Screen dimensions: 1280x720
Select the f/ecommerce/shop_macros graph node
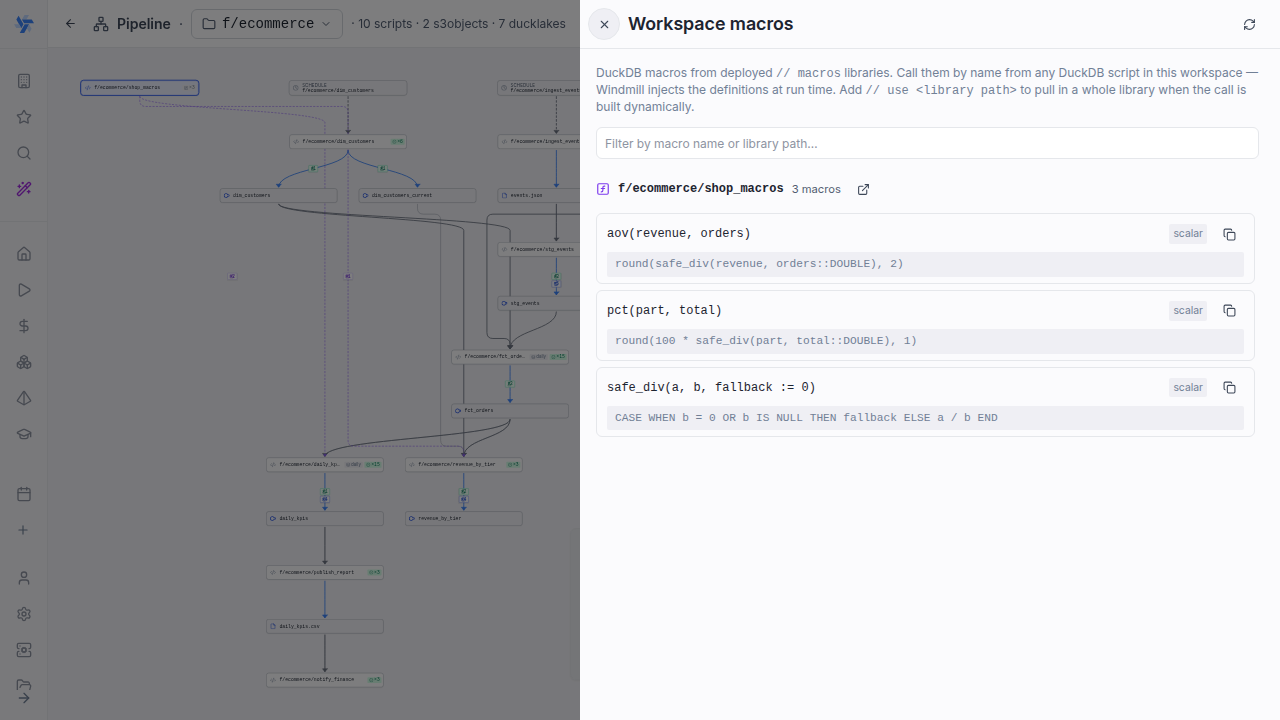tap(140, 88)
